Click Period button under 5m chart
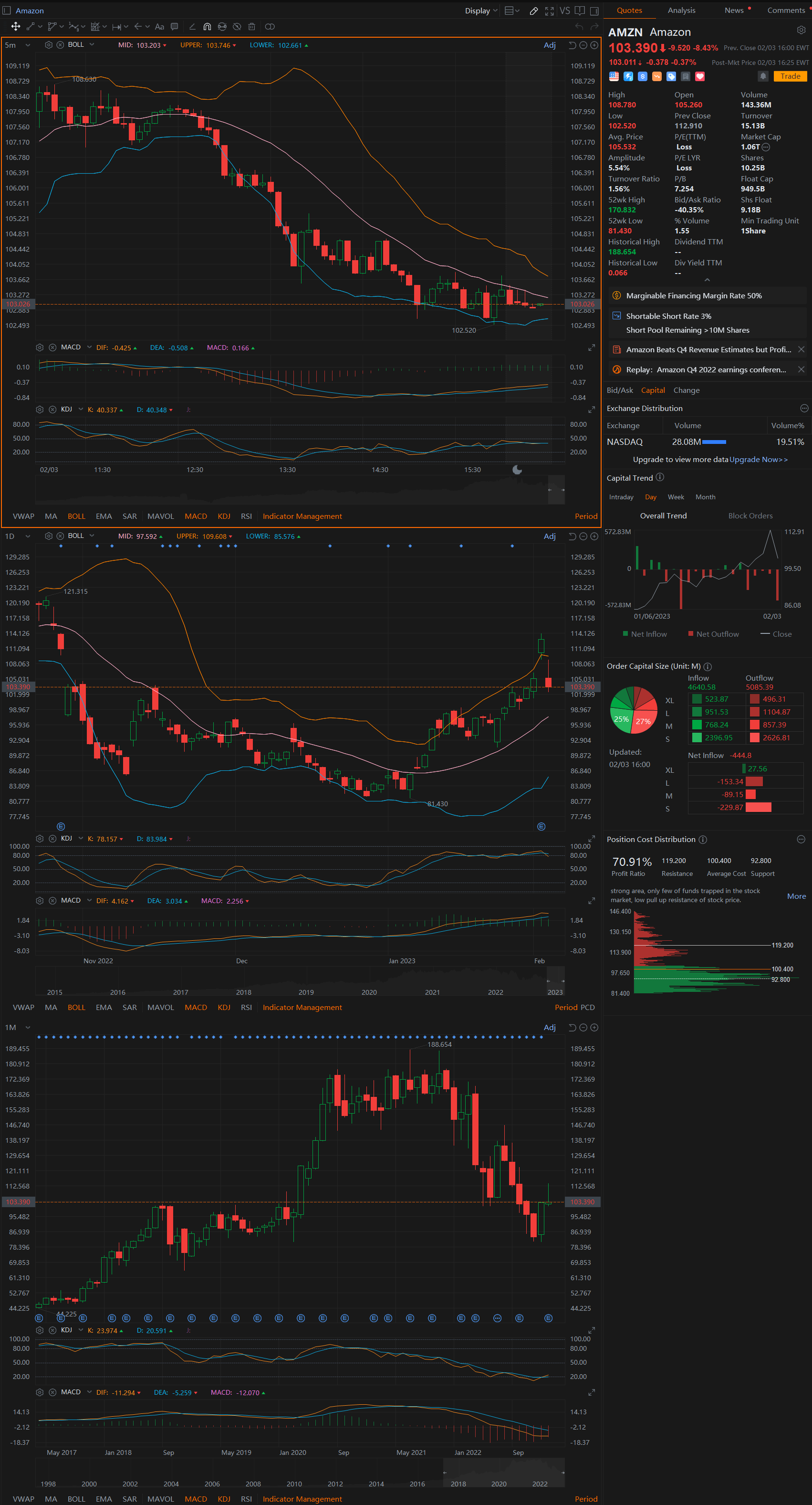812x1505 pixels. pos(585,516)
